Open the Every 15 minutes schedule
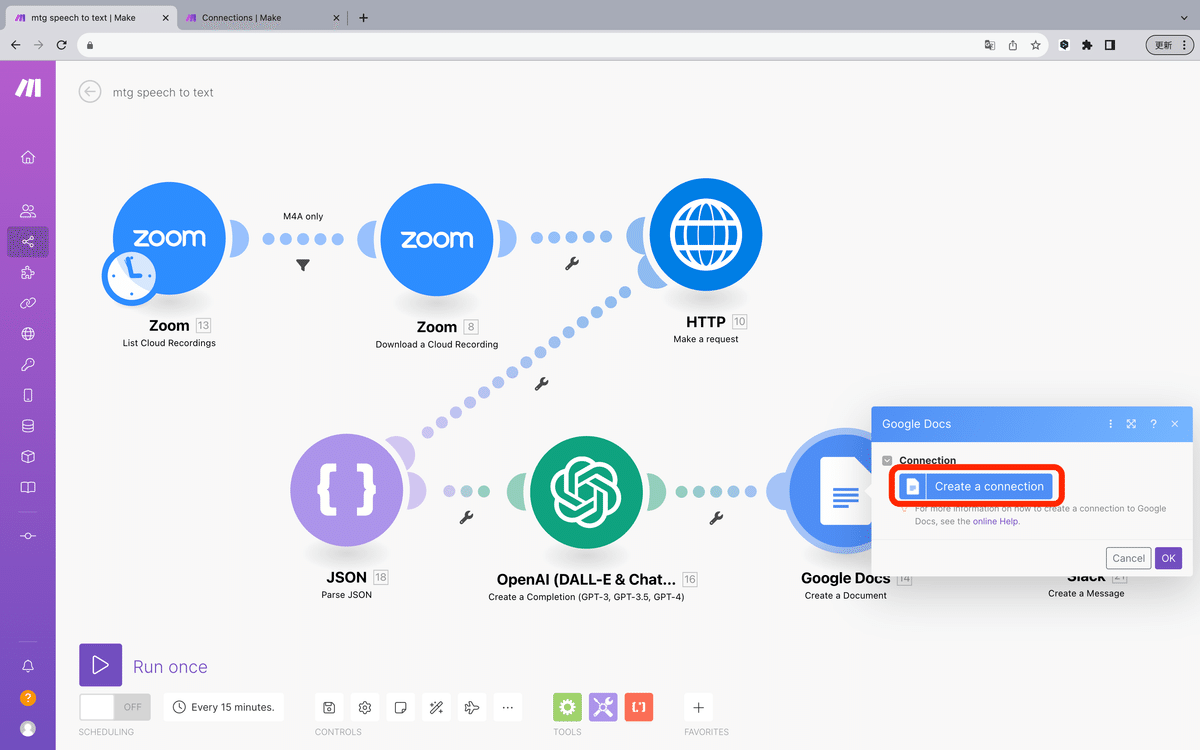Screen dimensions: 1200x750 pos(224,707)
